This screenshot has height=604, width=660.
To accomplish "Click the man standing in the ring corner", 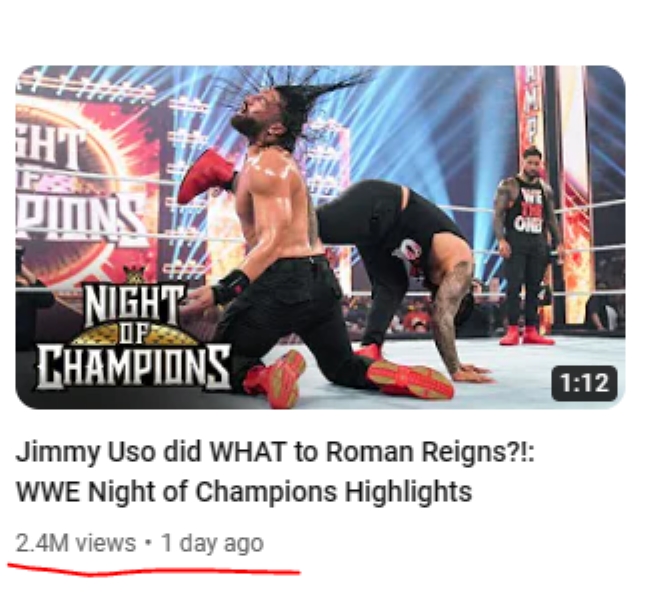I will [526, 245].
